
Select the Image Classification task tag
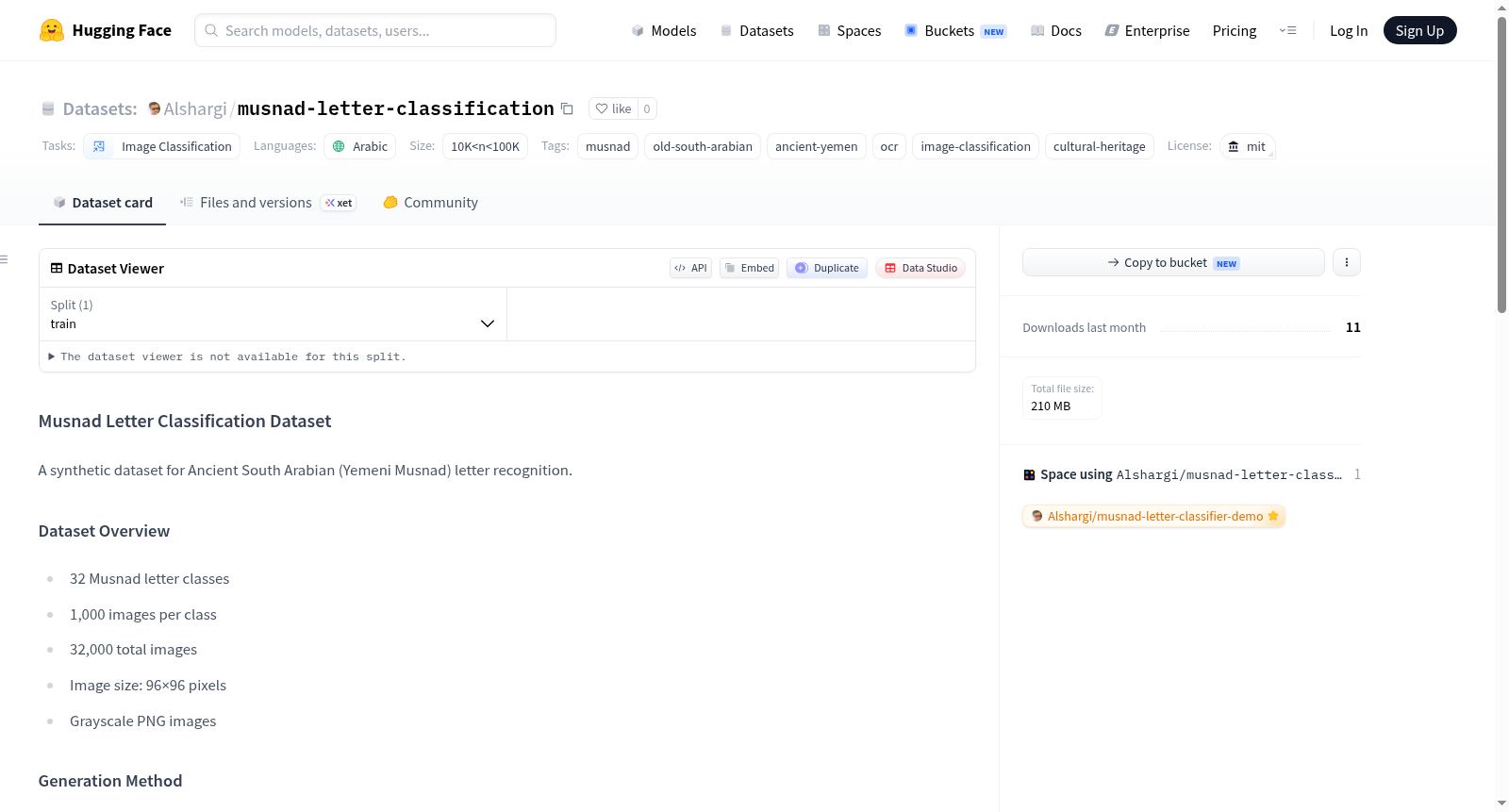(161, 146)
